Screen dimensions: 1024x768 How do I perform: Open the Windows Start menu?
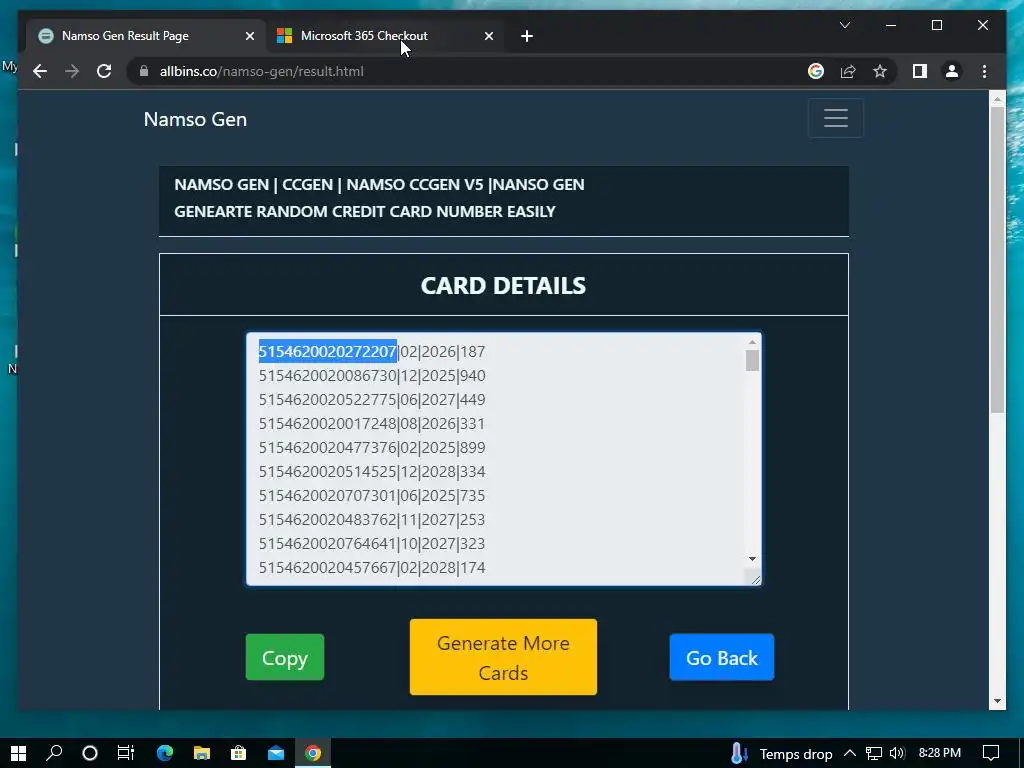click(18, 753)
